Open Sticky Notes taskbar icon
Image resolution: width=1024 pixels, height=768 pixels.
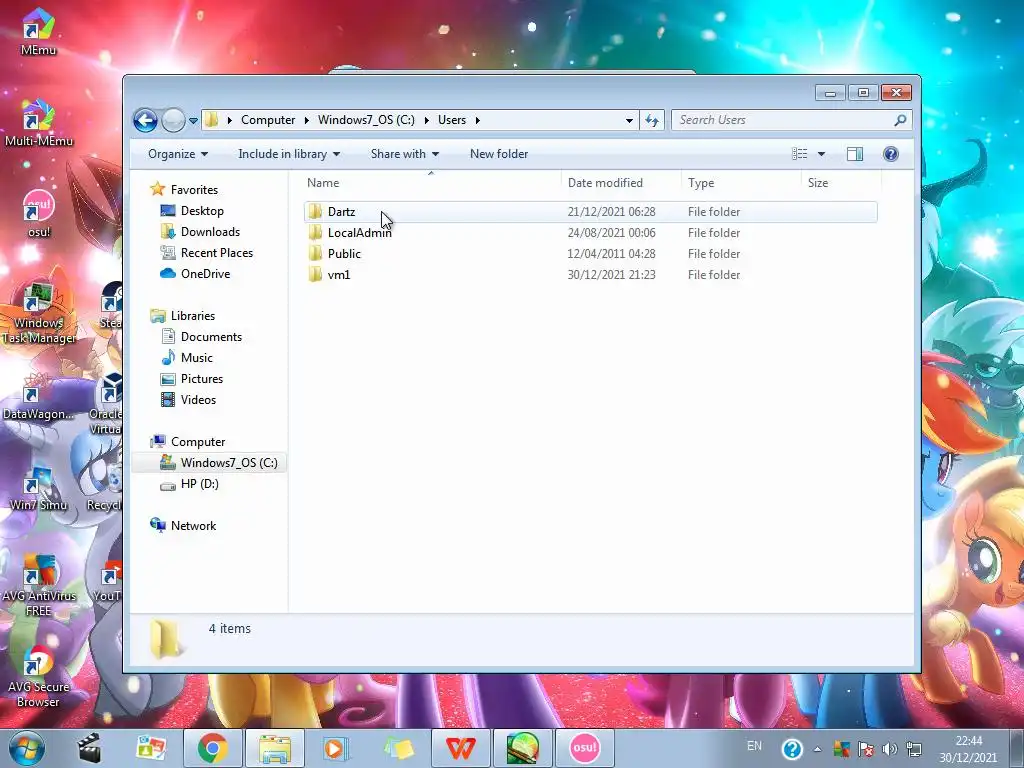pos(399,748)
